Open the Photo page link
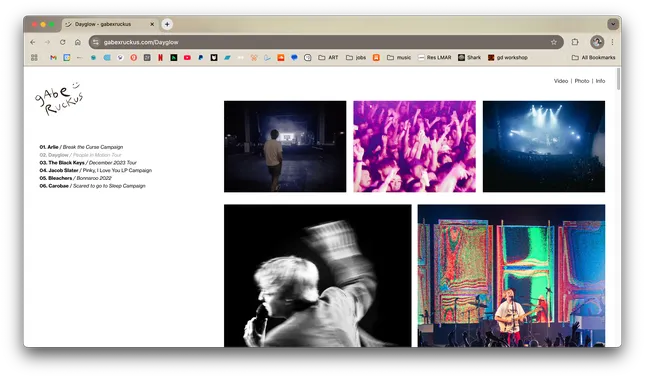Screen dimensions: 645x378 coord(582,81)
